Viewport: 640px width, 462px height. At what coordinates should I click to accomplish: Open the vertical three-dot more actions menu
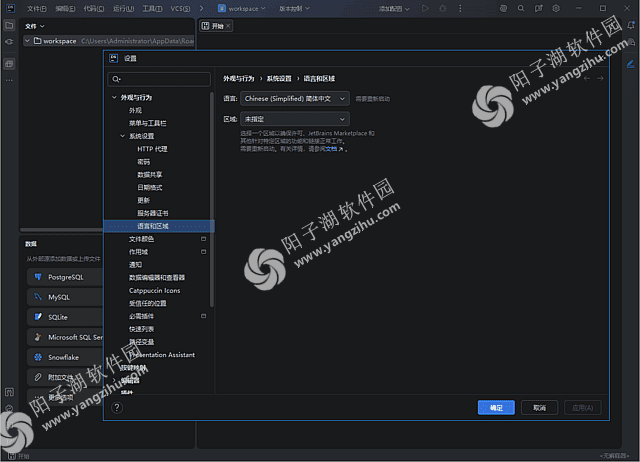coord(460,8)
